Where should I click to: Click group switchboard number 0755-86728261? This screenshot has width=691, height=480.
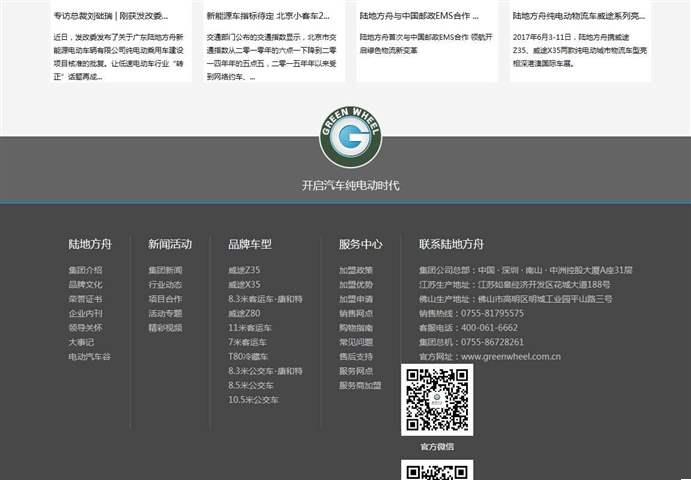coord(492,342)
